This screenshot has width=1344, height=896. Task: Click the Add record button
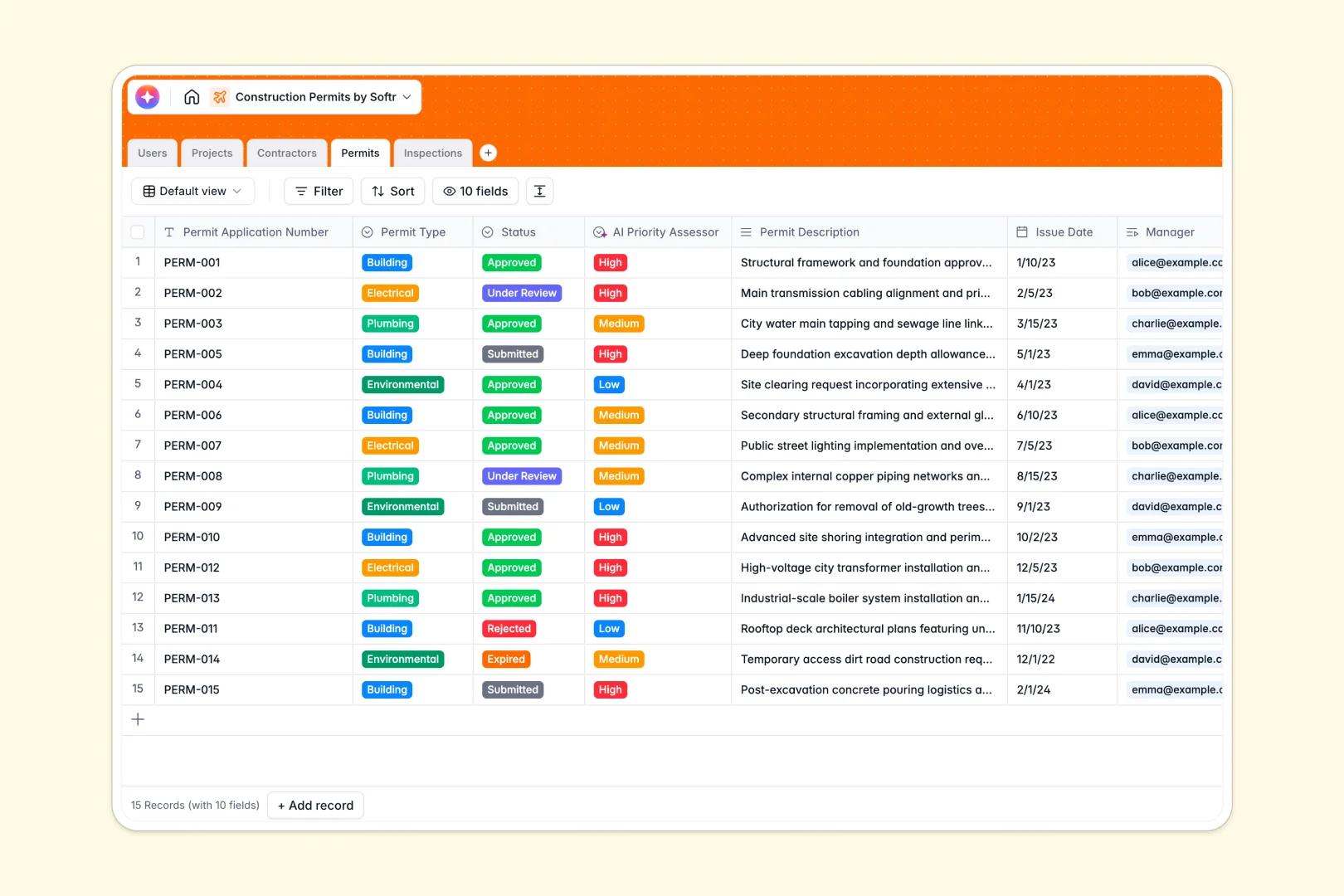315,806
